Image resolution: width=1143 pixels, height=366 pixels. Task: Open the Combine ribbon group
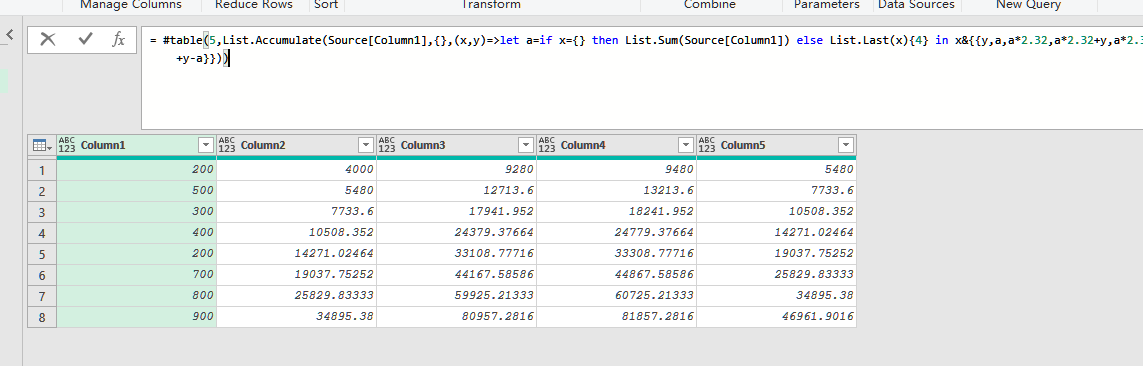pyautogui.click(x=709, y=5)
